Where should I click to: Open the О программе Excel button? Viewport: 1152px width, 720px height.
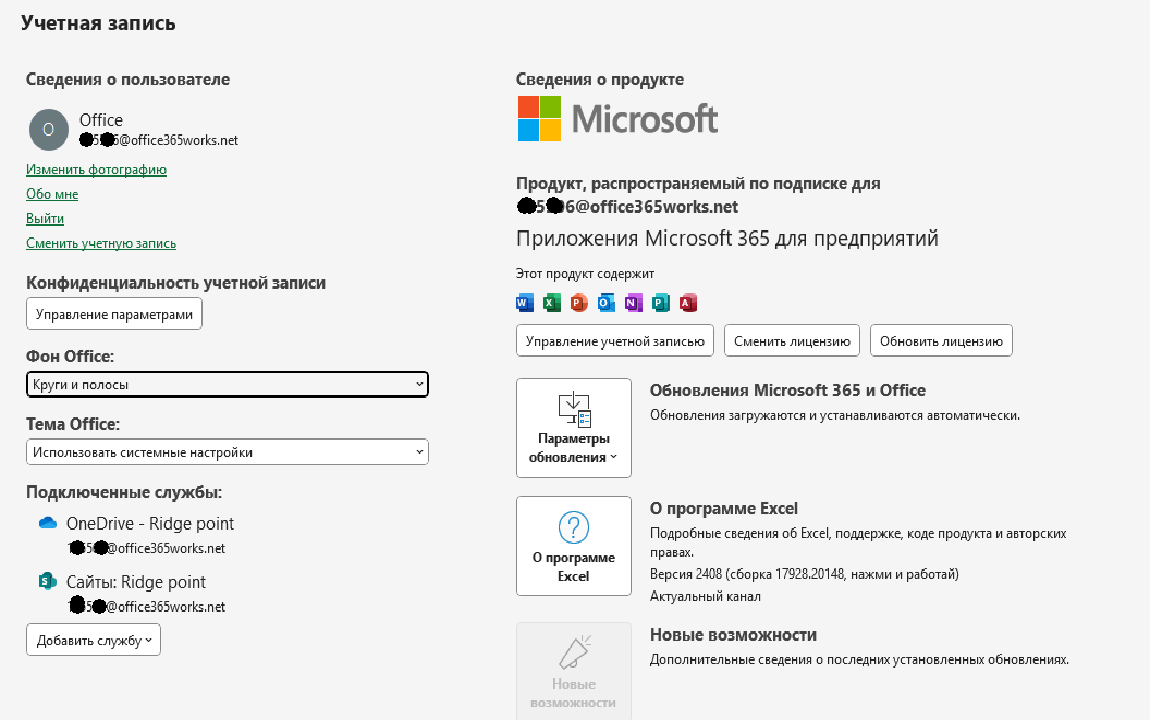pyautogui.click(x=574, y=546)
